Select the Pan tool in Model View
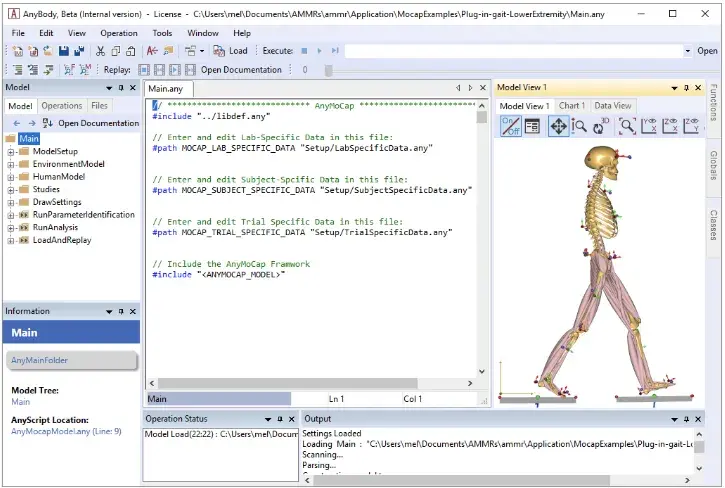The image size is (725, 488). click(x=557, y=126)
